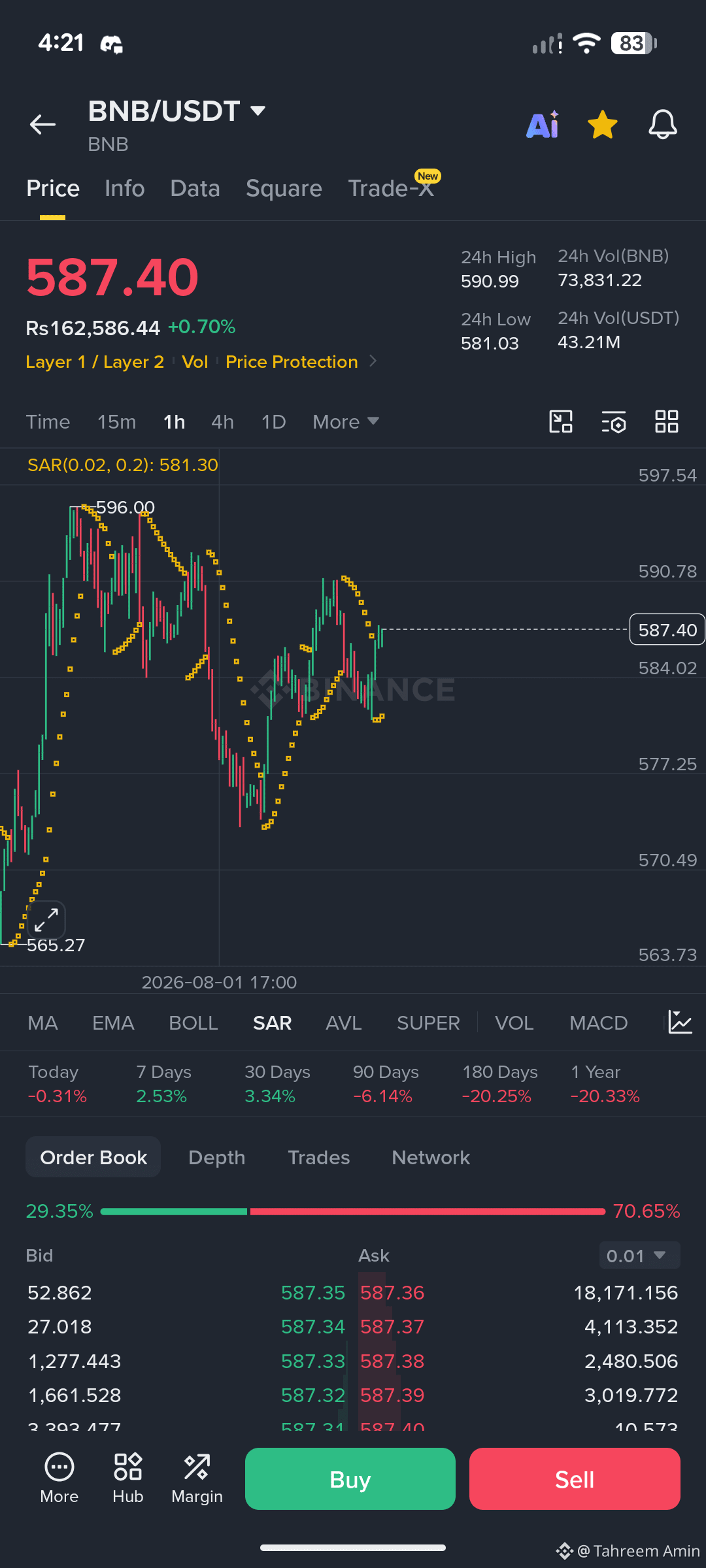The image size is (706, 1568).
Task: Enable the AVL indicator
Action: 344,1023
